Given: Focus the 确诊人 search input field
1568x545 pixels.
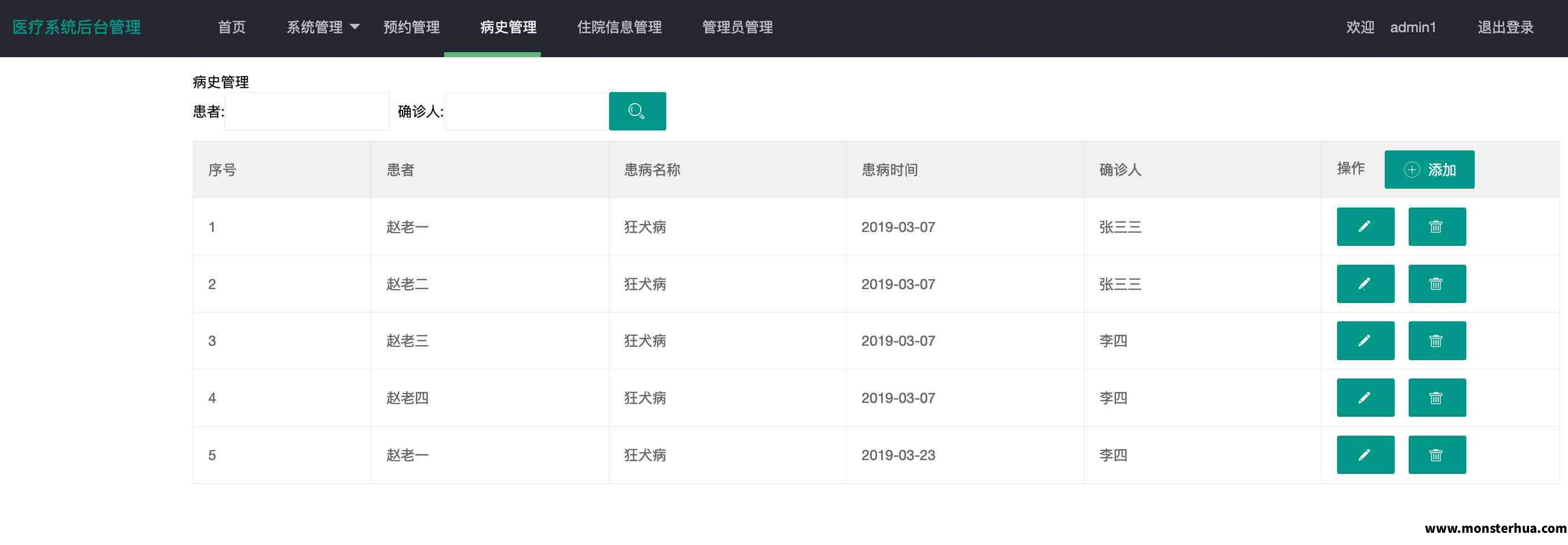Looking at the screenshot, I should [526, 112].
